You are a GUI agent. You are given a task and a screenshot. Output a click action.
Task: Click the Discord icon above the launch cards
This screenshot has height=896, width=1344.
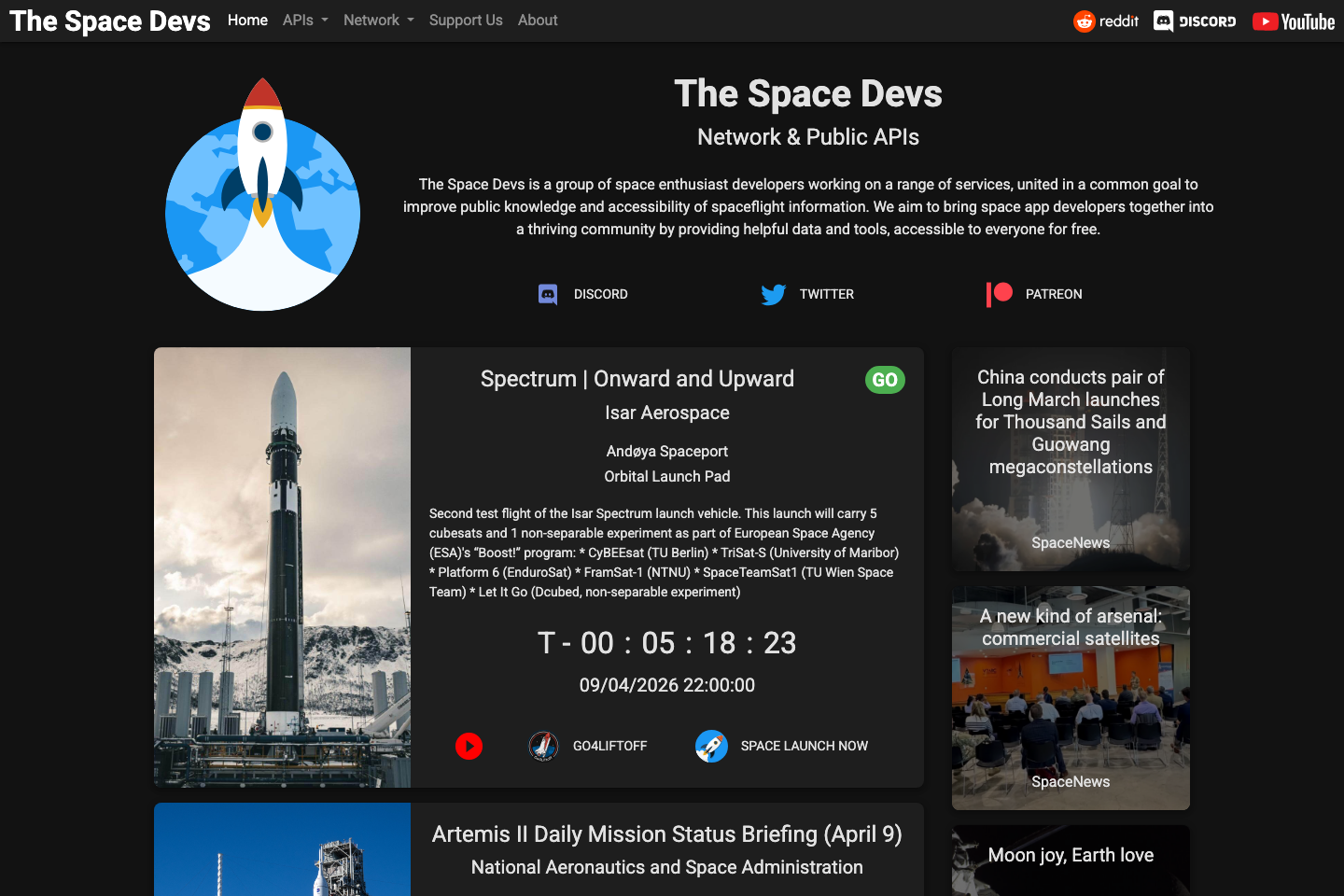coord(549,294)
